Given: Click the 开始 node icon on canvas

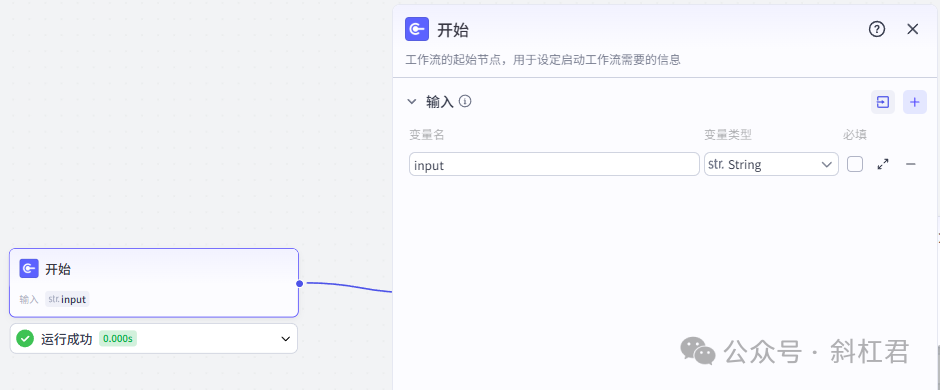Looking at the screenshot, I should (x=29, y=269).
